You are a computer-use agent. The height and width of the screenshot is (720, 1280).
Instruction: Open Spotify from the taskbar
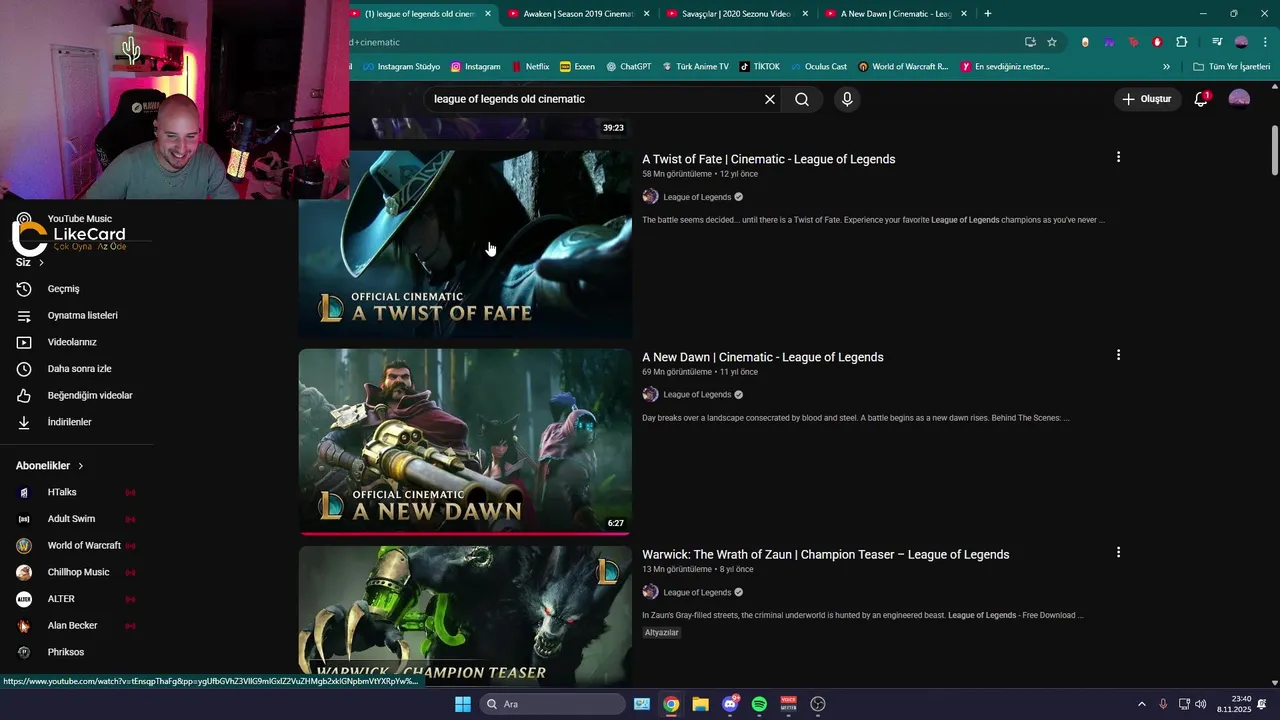click(759, 704)
